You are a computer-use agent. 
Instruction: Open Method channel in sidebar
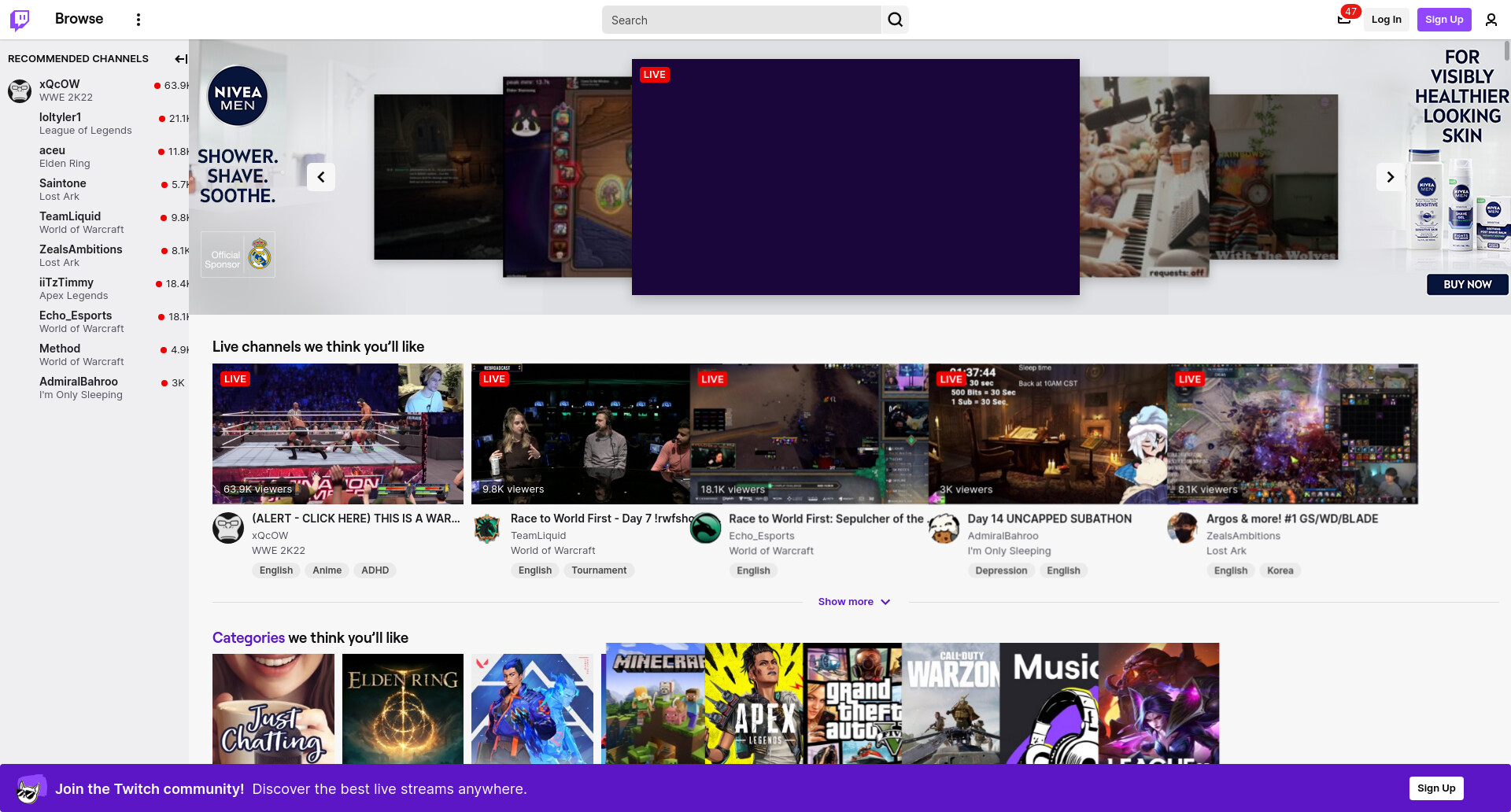(94, 355)
